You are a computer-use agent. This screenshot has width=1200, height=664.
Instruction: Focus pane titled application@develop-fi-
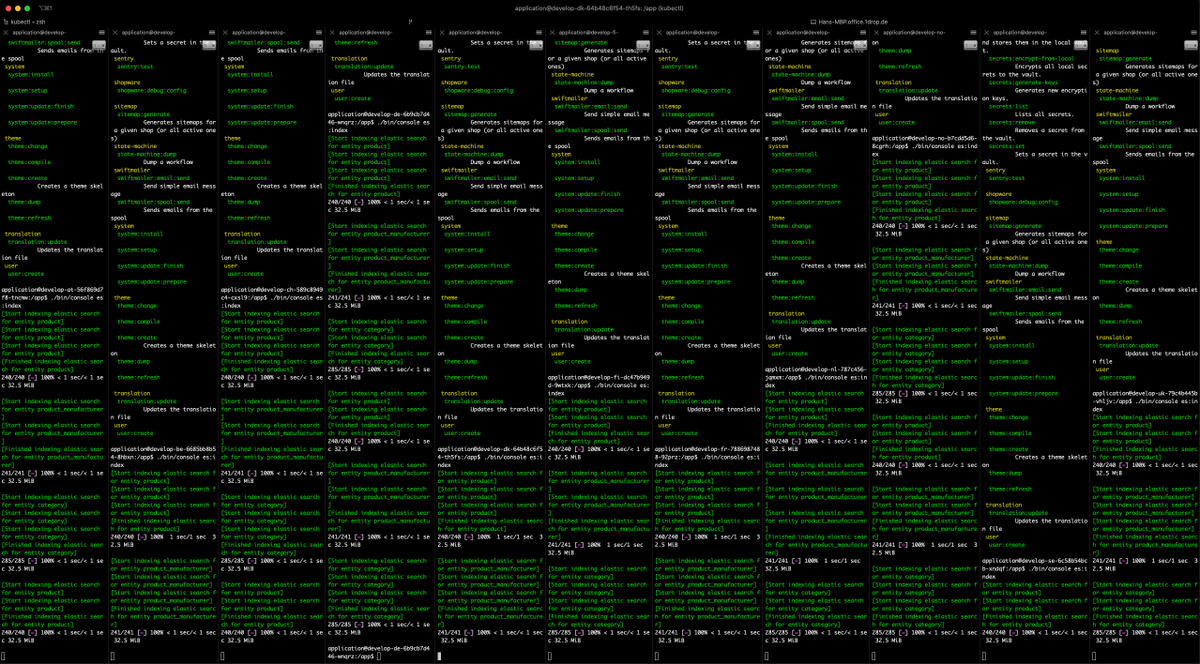click(591, 33)
